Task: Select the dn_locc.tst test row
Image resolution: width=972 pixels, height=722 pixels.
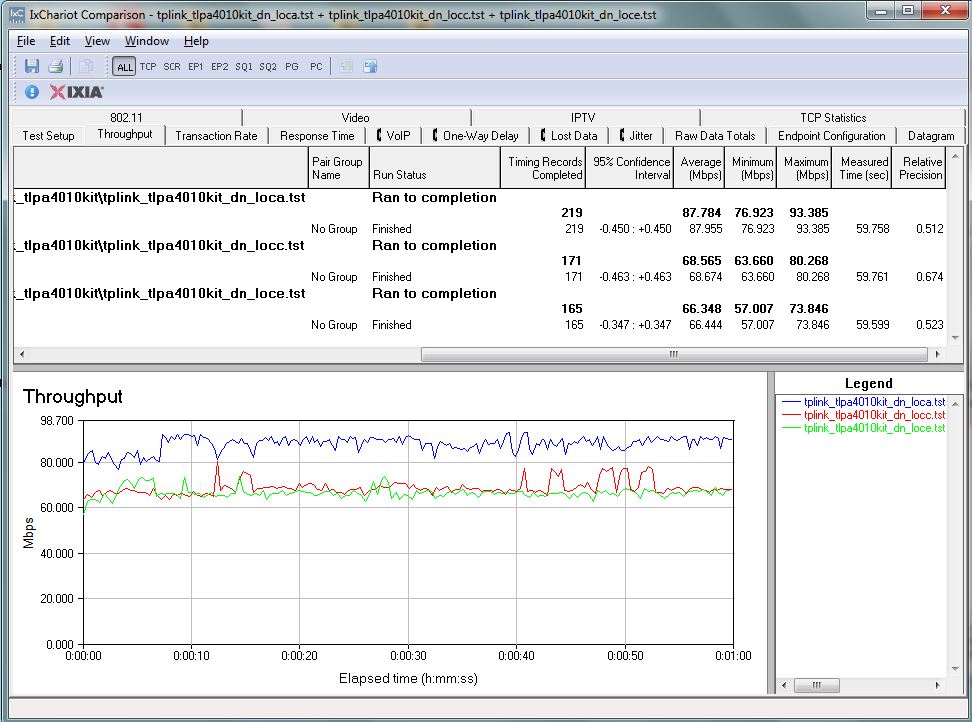Action: 480,245
